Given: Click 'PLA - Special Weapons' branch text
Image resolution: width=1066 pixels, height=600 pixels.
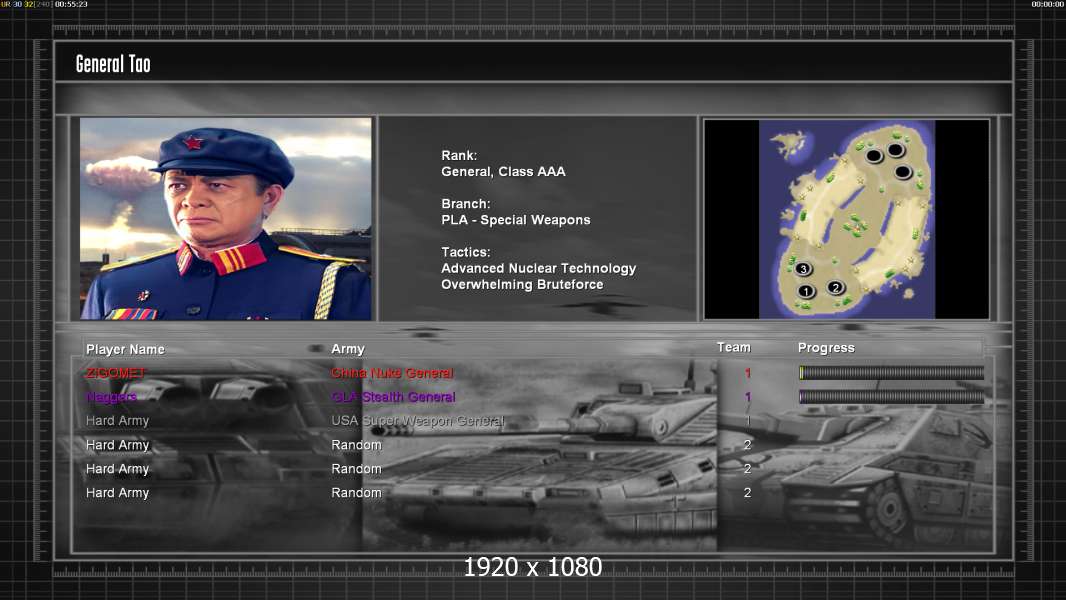Looking at the screenshot, I should pos(515,220).
